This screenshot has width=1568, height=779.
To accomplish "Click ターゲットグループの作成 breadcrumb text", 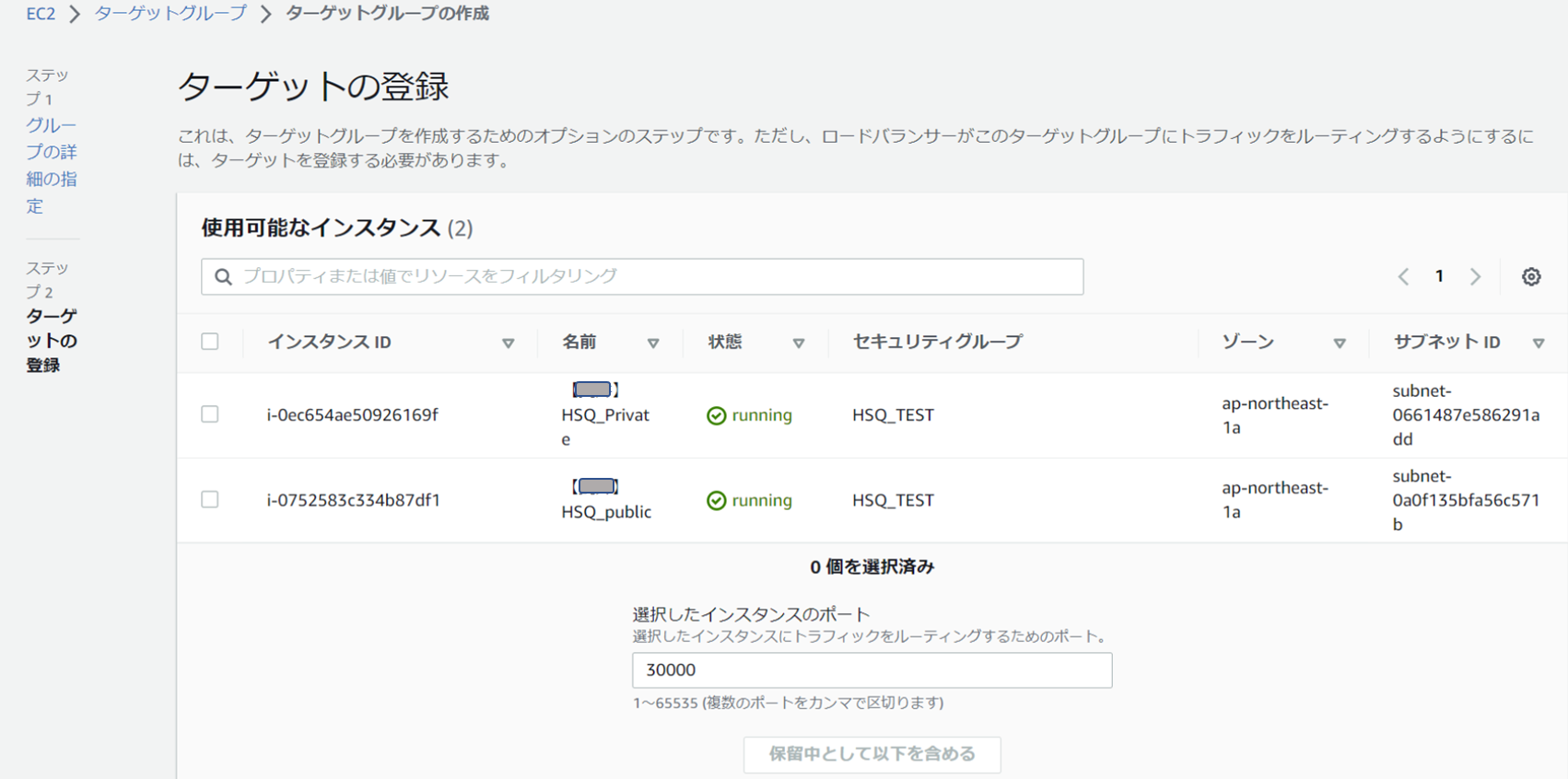I will pyautogui.click(x=387, y=14).
